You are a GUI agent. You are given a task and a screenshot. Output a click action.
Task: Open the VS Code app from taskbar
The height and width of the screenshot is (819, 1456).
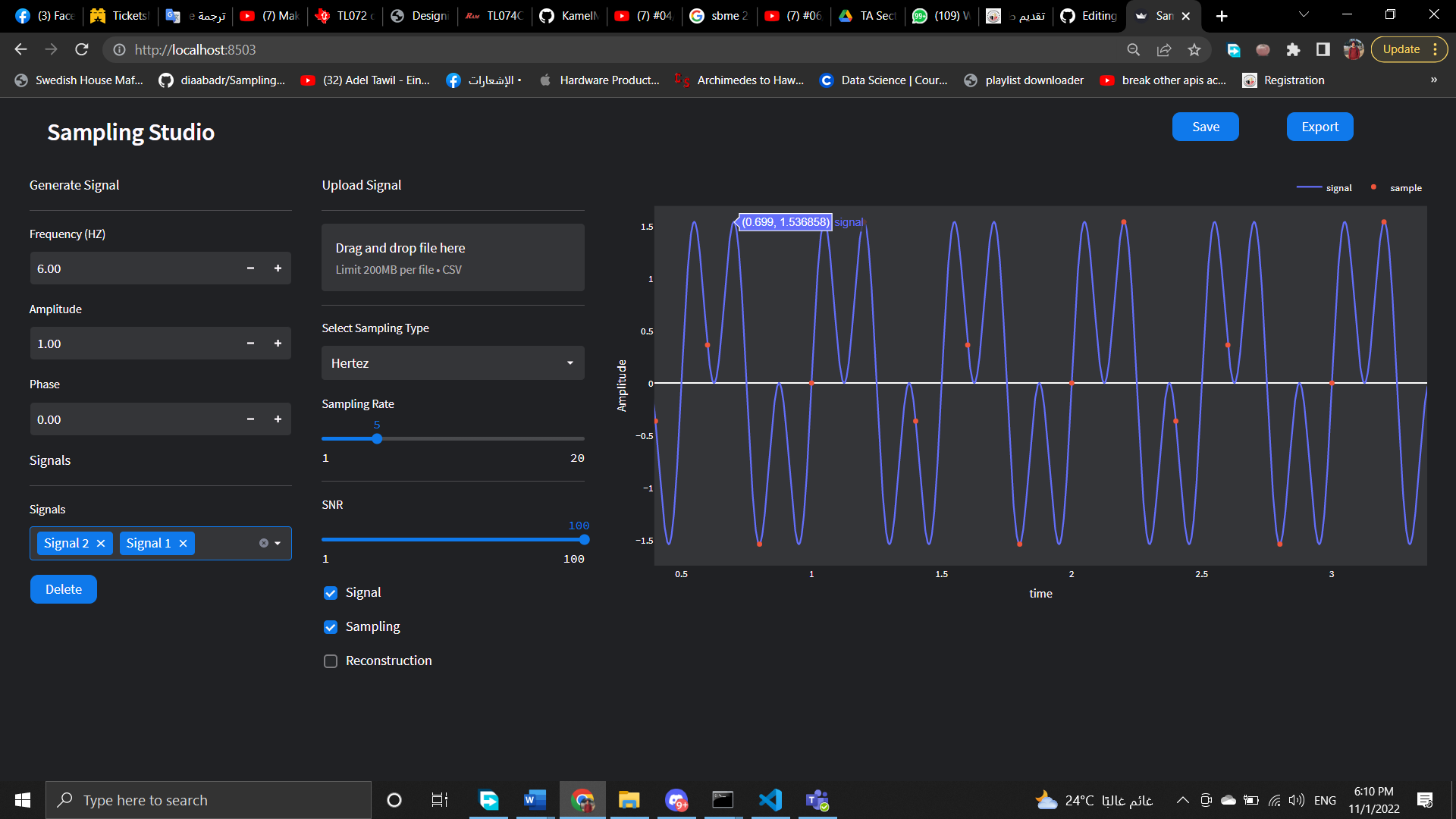770,799
